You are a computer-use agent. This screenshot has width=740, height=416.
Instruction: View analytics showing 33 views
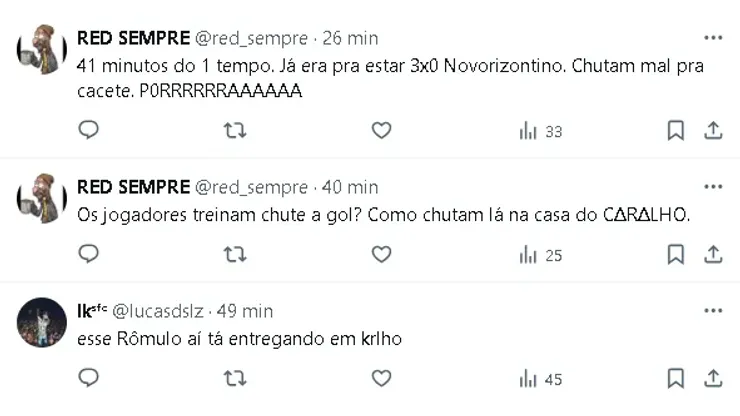pyautogui.click(x=540, y=131)
